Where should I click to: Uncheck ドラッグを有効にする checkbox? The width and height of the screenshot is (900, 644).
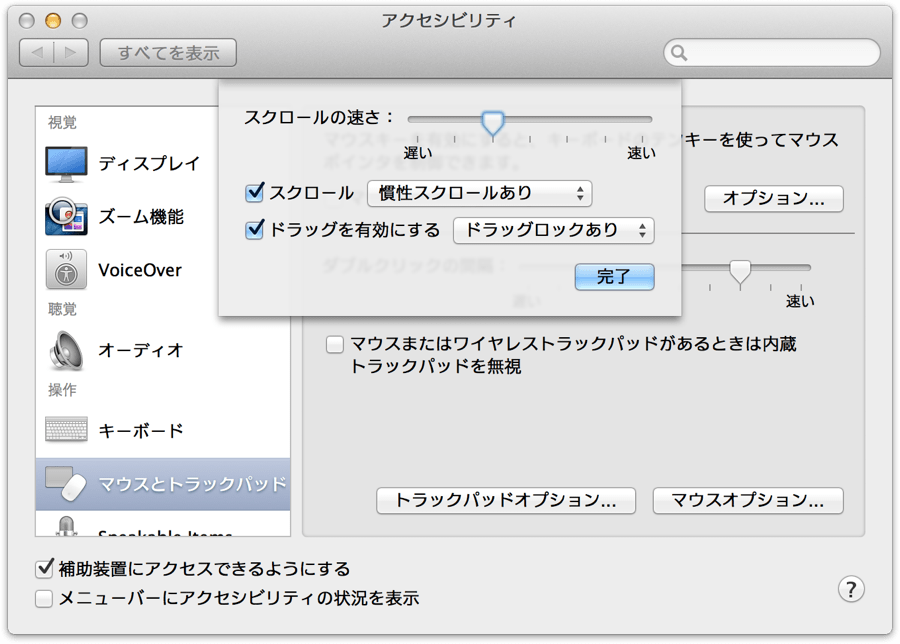point(254,230)
